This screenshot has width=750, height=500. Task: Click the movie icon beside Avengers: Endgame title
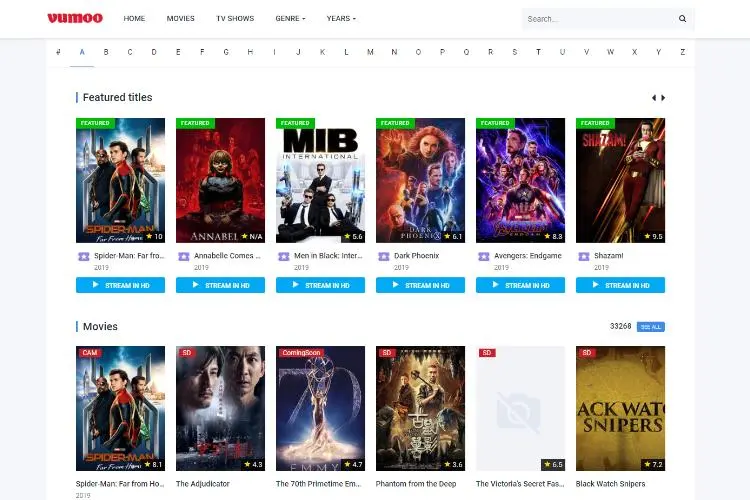pyautogui.click(x=484, y=256)
